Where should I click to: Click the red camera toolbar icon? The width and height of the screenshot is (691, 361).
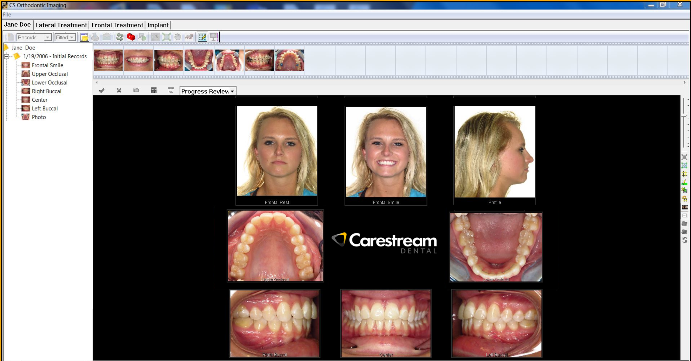click(131, 37)
